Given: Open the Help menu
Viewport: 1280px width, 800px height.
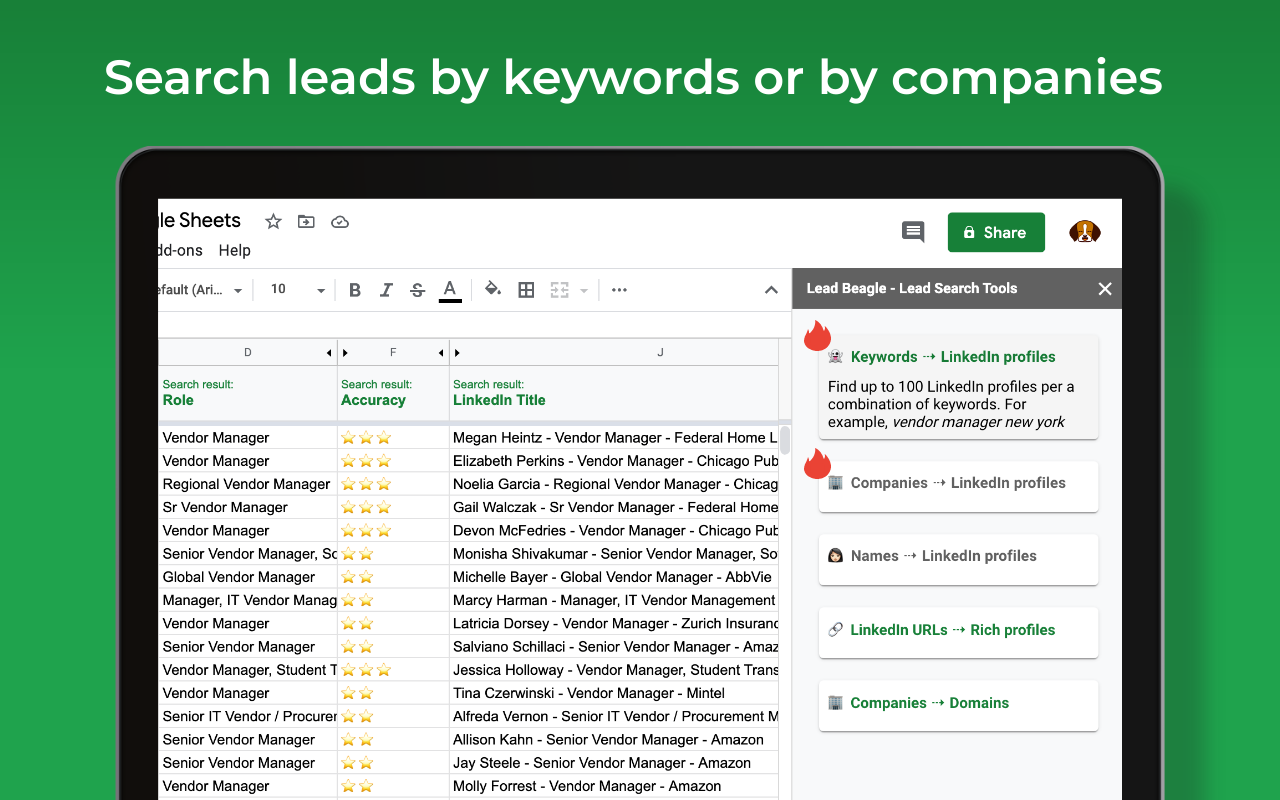Looking at the screenshot, I should [234, 251].
